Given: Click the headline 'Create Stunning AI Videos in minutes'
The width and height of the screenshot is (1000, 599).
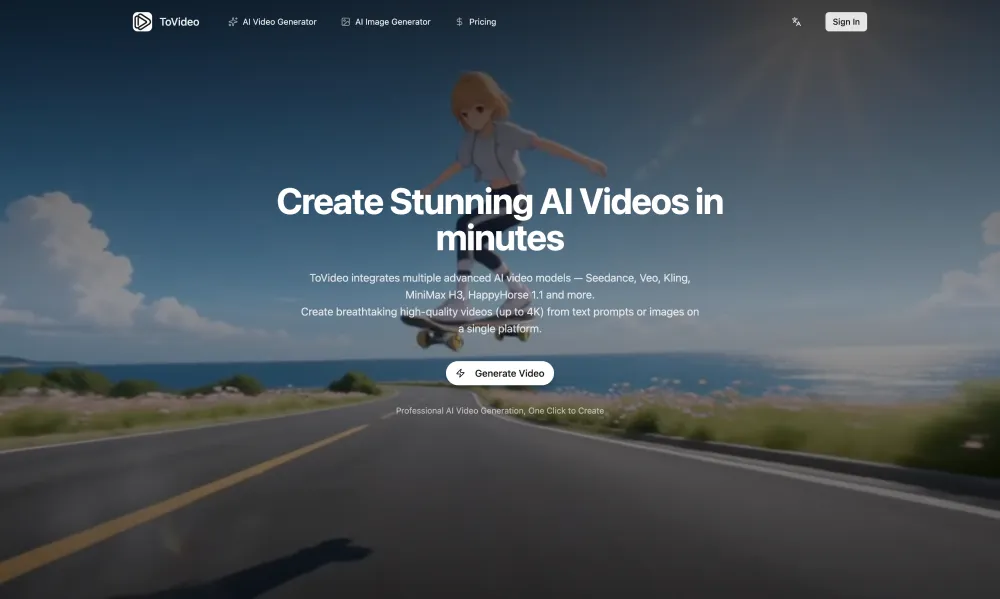Looking at the screenshot, I should 500,219.
